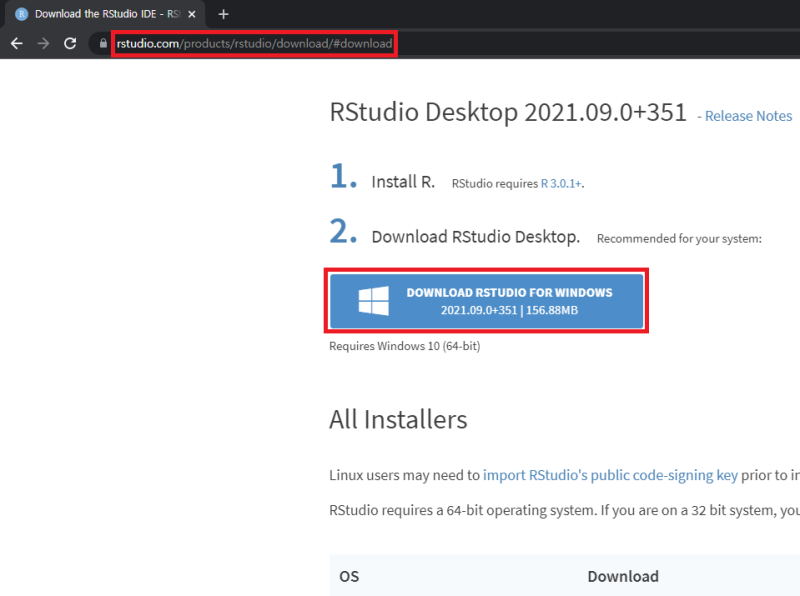Click the 'All Installers' heading
The height and width of the screenshot is (596, 800).
398,420
